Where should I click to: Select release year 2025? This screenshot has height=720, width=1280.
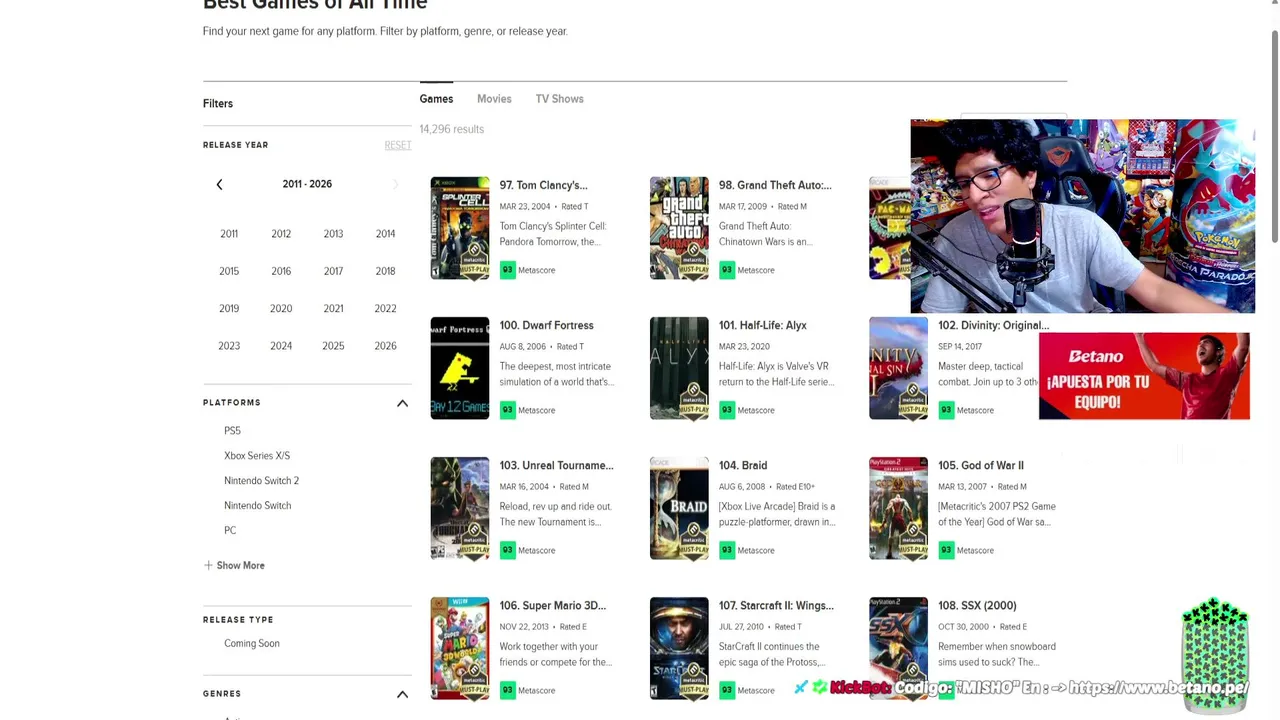point(333,346)
